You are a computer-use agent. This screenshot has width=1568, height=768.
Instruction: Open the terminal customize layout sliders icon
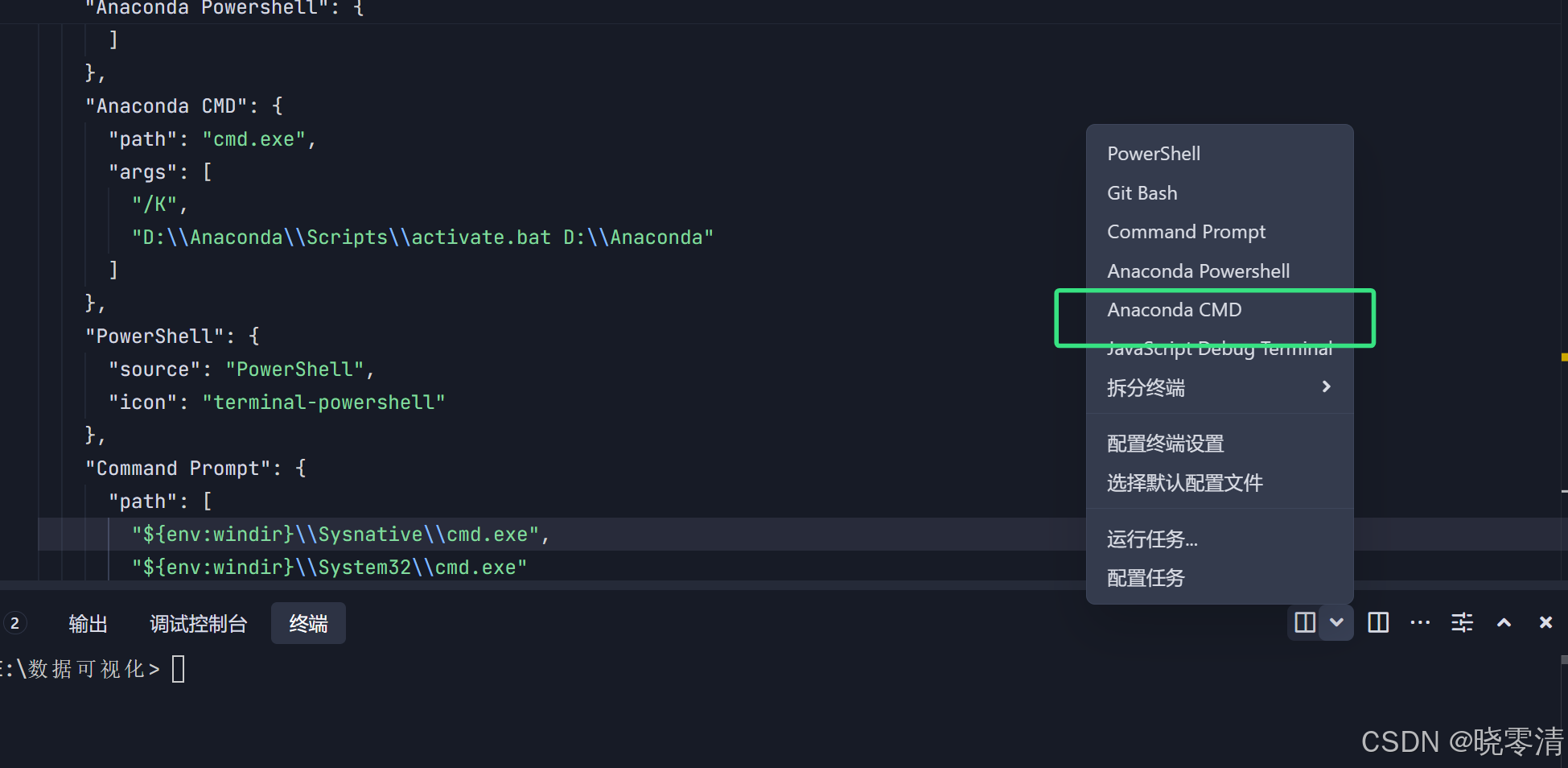point(1462,622)
